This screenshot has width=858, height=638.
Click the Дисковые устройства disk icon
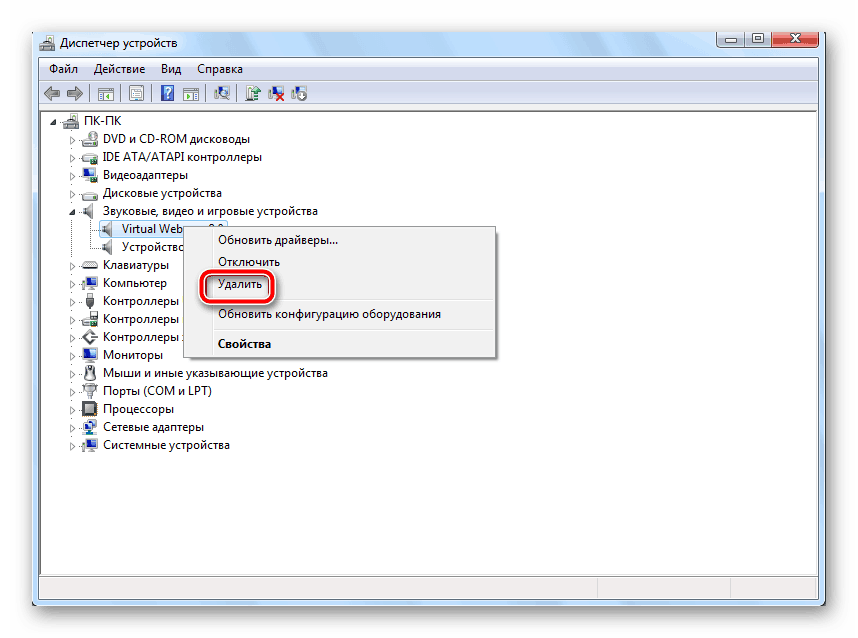pos(90,194)
